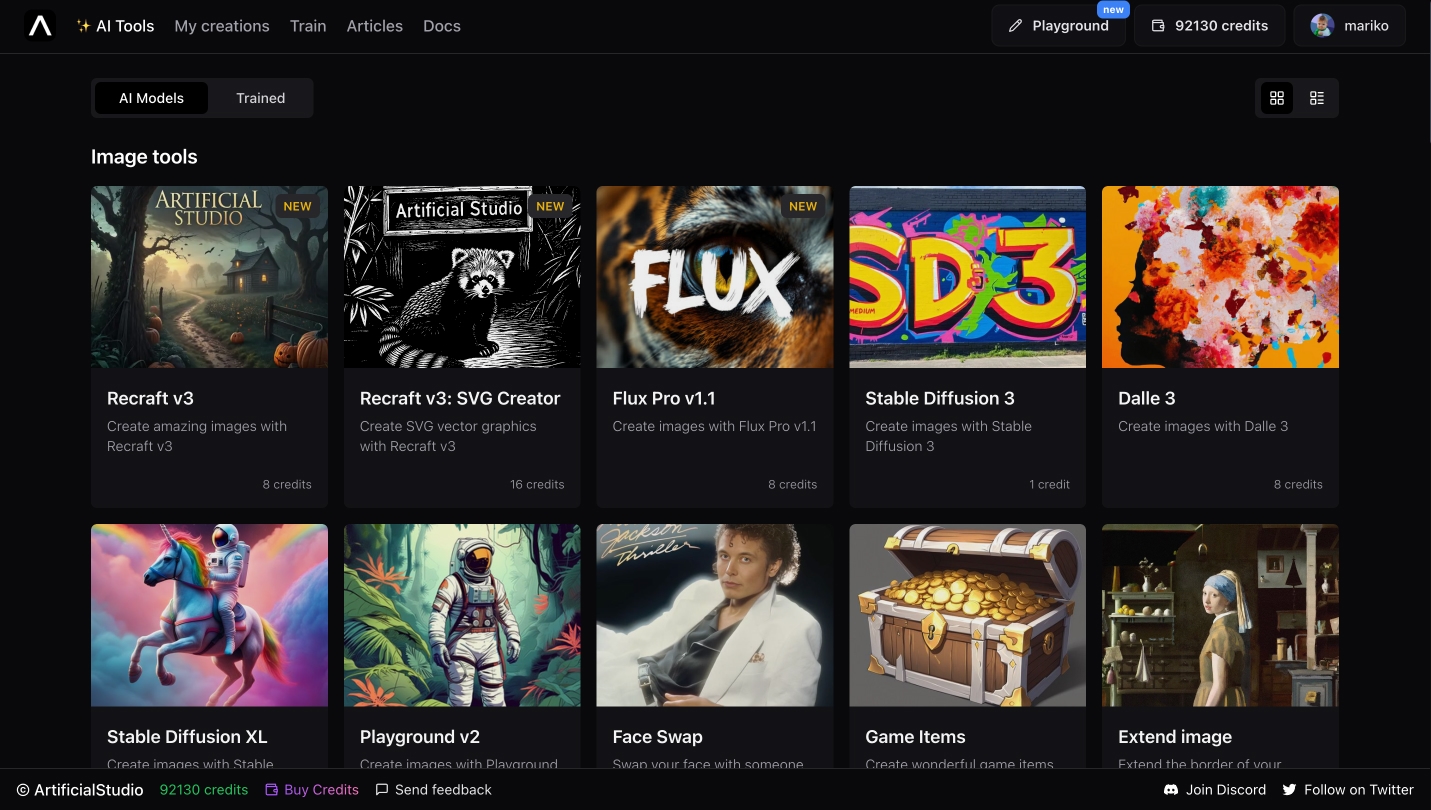Switch to grid view layout
The image size is (1431, 810).
[1276, 98]
